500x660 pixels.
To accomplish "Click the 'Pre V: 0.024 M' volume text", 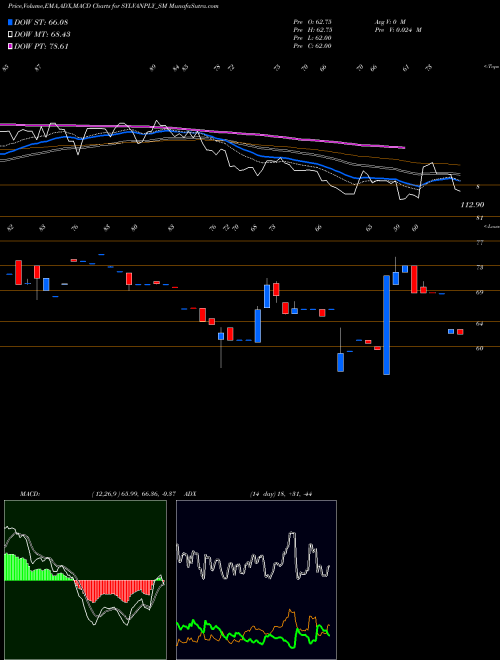I will 398,30.
